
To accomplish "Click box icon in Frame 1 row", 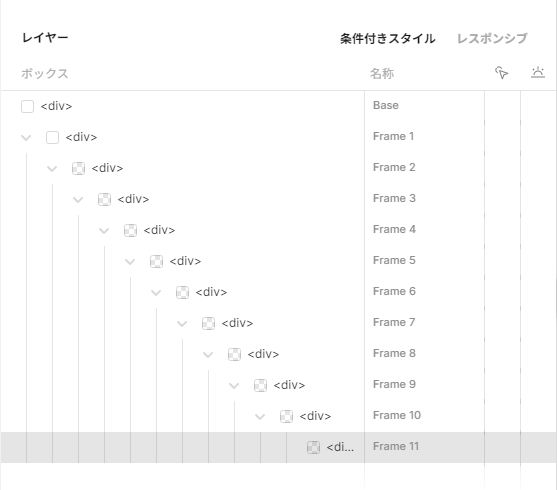I will click(x=53, y=138).
